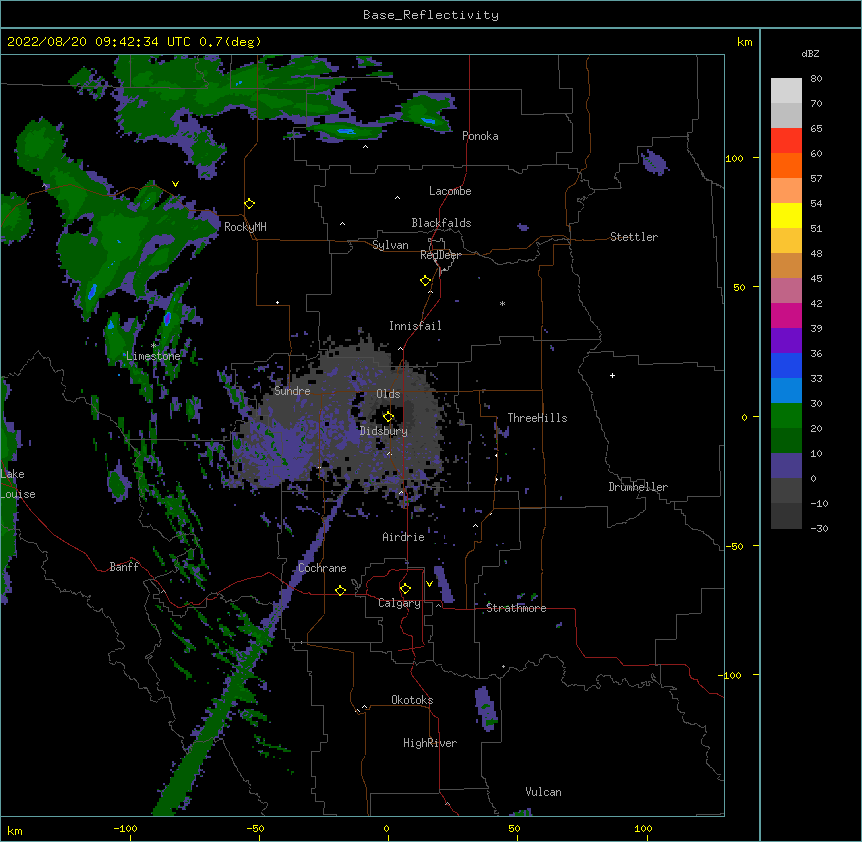Pick the pink 42 dBZ legend swatch
Screen dimensions: 862x842
coord(786,290)
